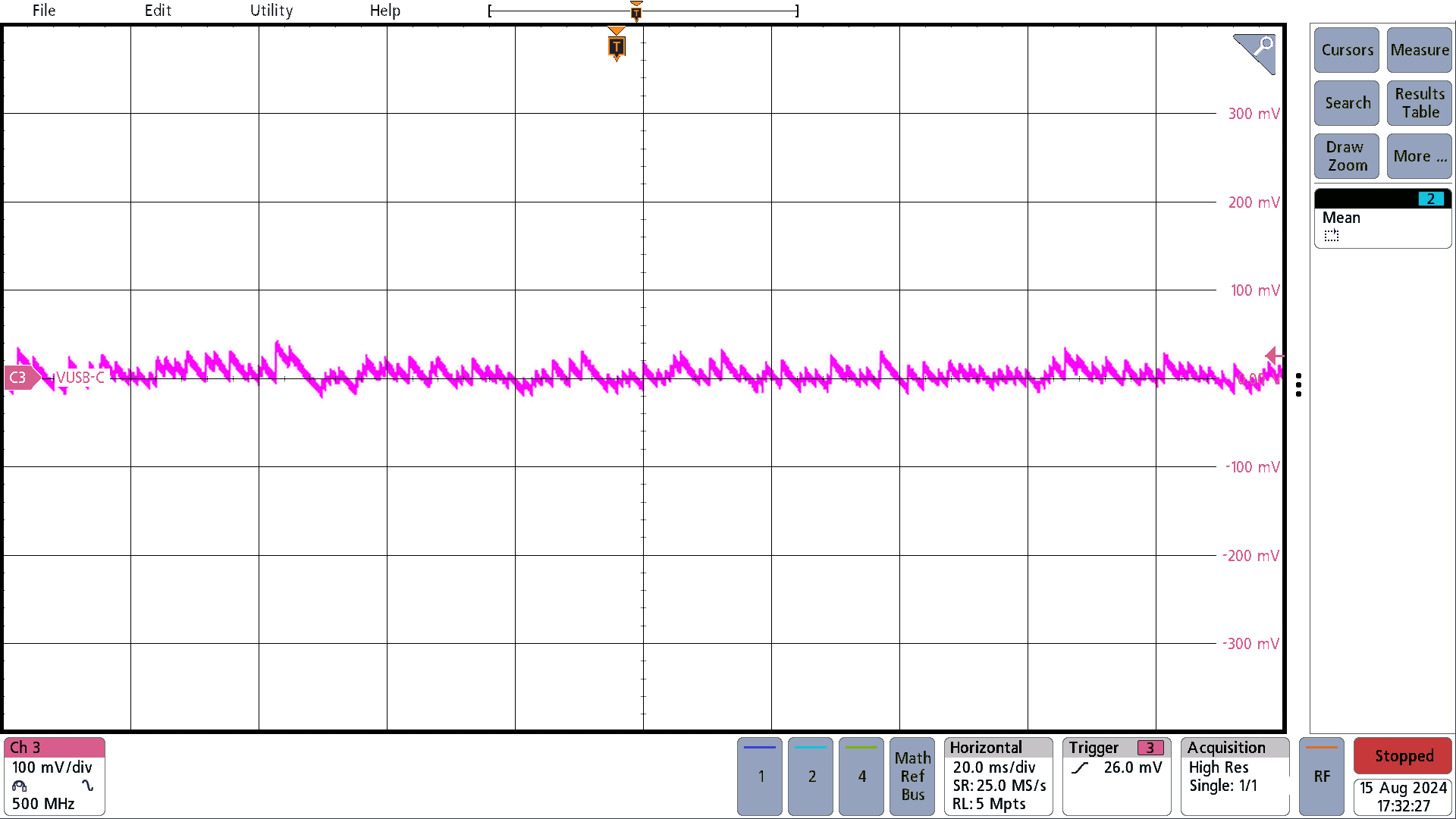Image resolution: width=1456 pixels, height=819 pixels.
Task: Click the C3 channel ground-level handle
Action: (x=21, y=378)
